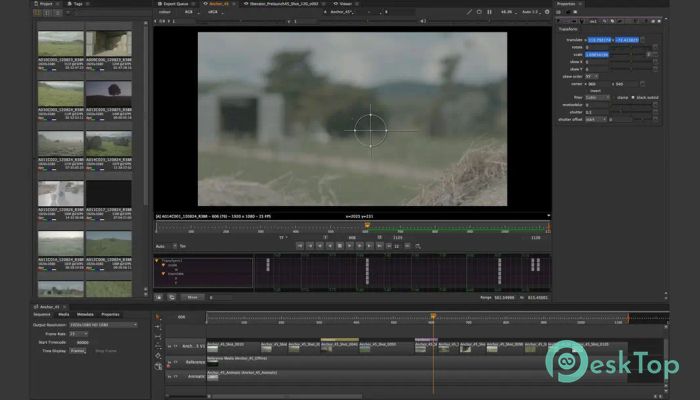Open the Project tab
The image size is (700, 400).
tap(46, 4)
